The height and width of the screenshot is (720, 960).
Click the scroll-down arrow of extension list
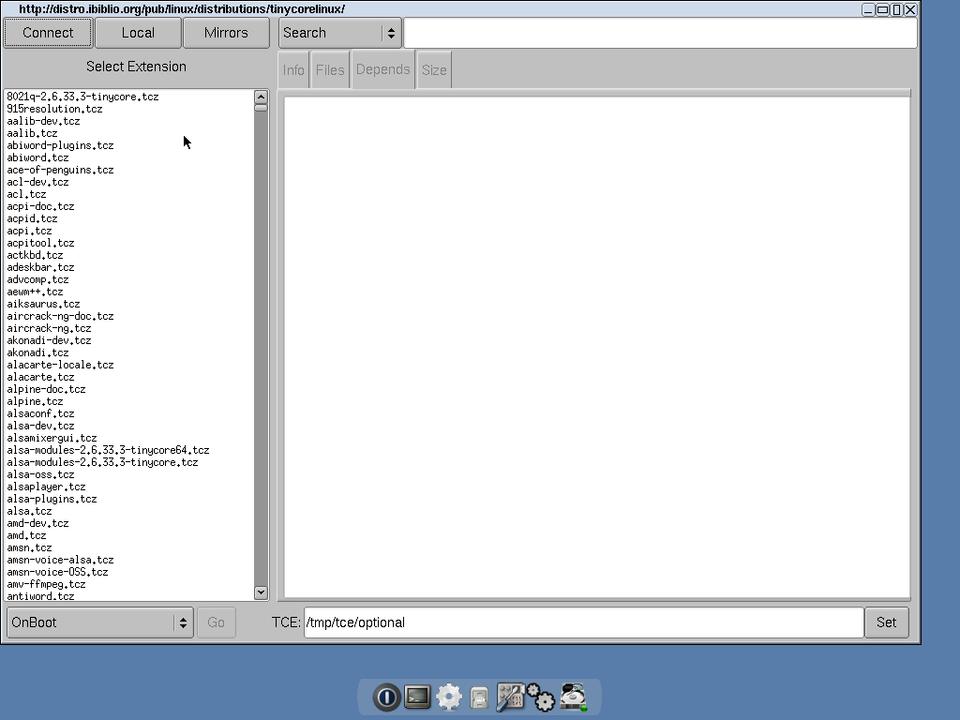[x=261, y=592]
